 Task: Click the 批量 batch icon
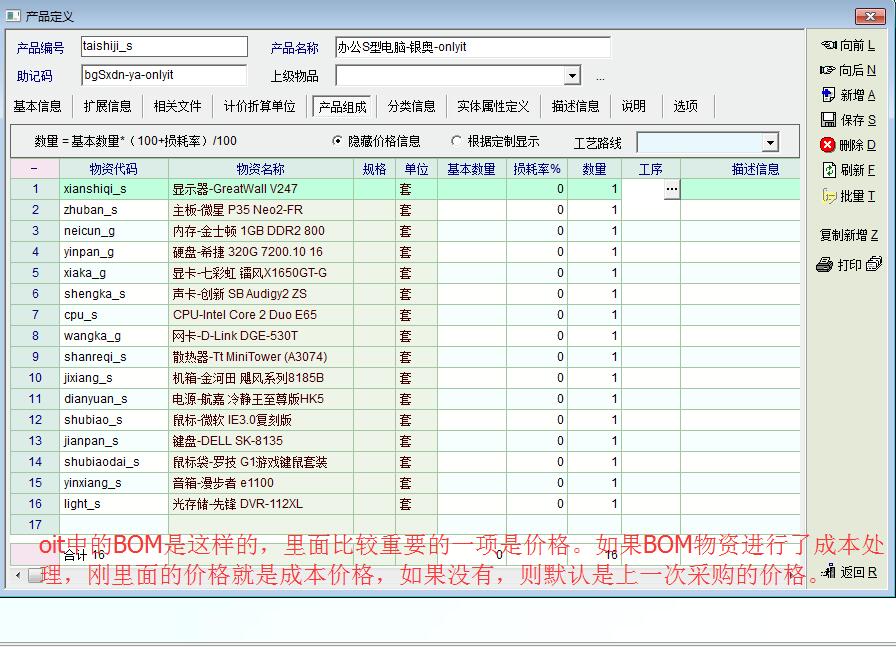(x=828, y=196)
